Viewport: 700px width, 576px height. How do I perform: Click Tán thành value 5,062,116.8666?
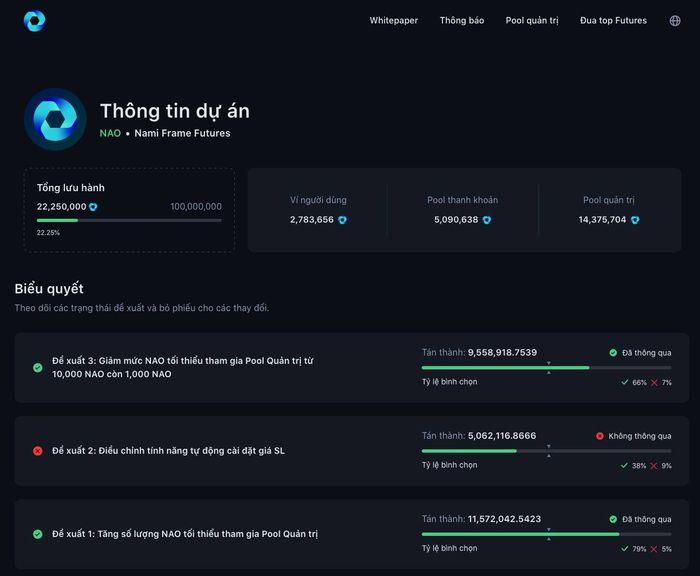pyautogui.click(x=502, y=435)
